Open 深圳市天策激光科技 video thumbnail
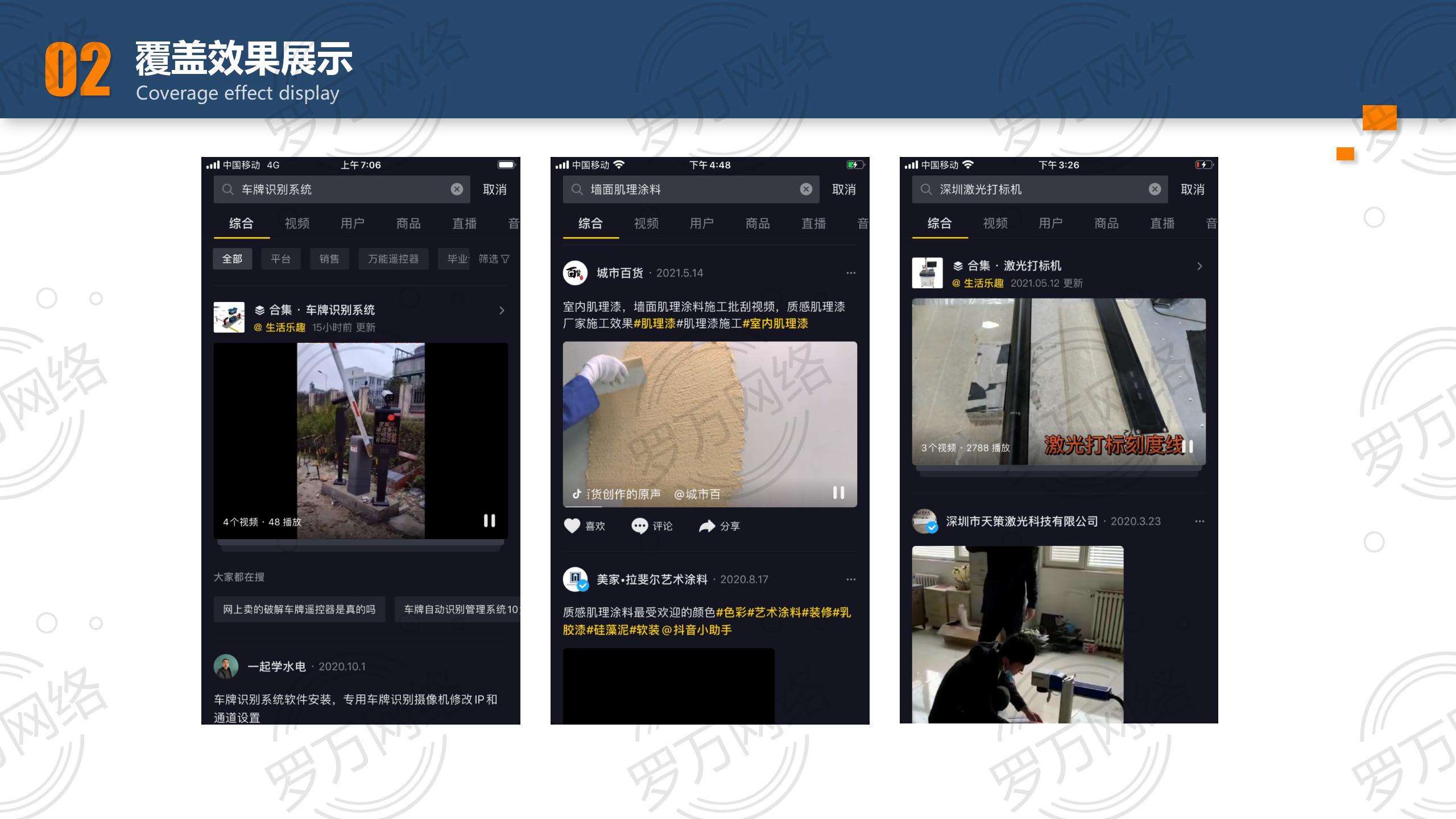 pyautogui.click(x=1017, y=635)
